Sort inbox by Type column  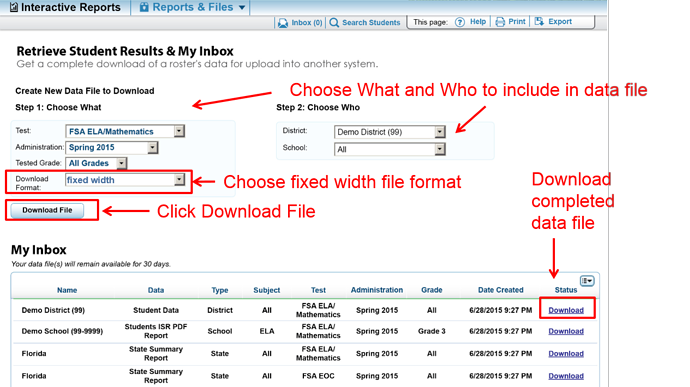coord(220,290)
